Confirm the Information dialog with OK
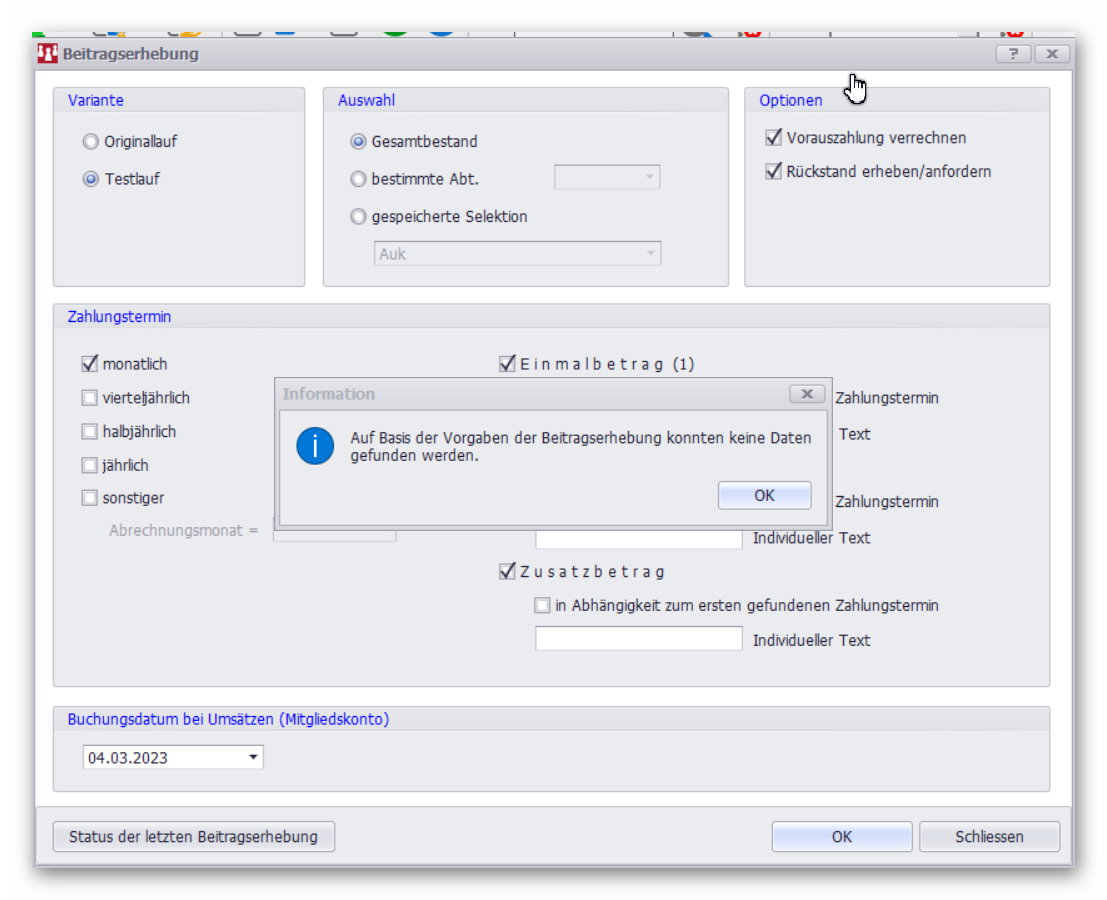This screenshot has height=900, width=1107. pyautogui.click(x=764, y=495)
